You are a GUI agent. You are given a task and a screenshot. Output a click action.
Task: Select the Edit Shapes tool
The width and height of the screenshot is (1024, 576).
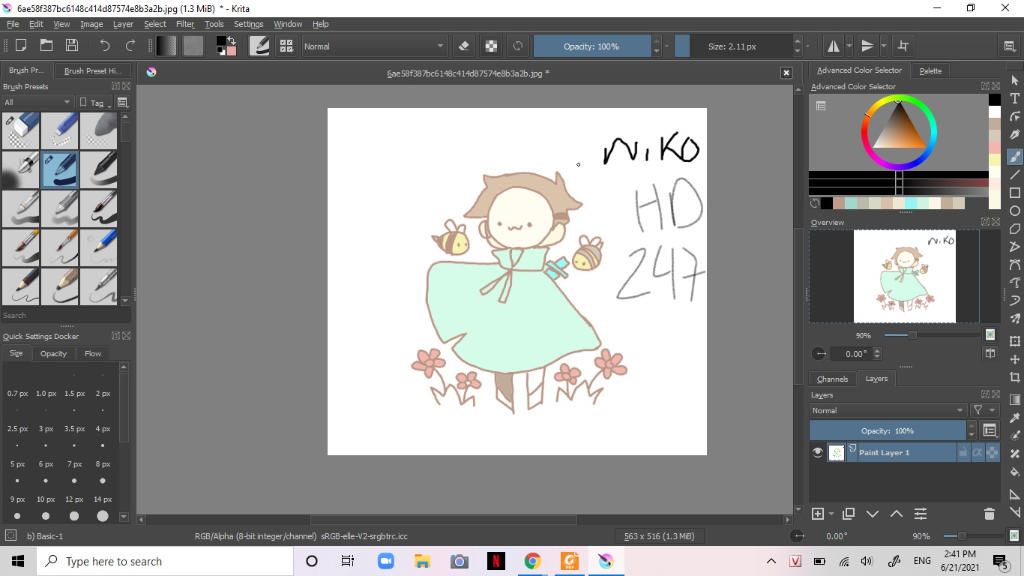[1014, 117]
